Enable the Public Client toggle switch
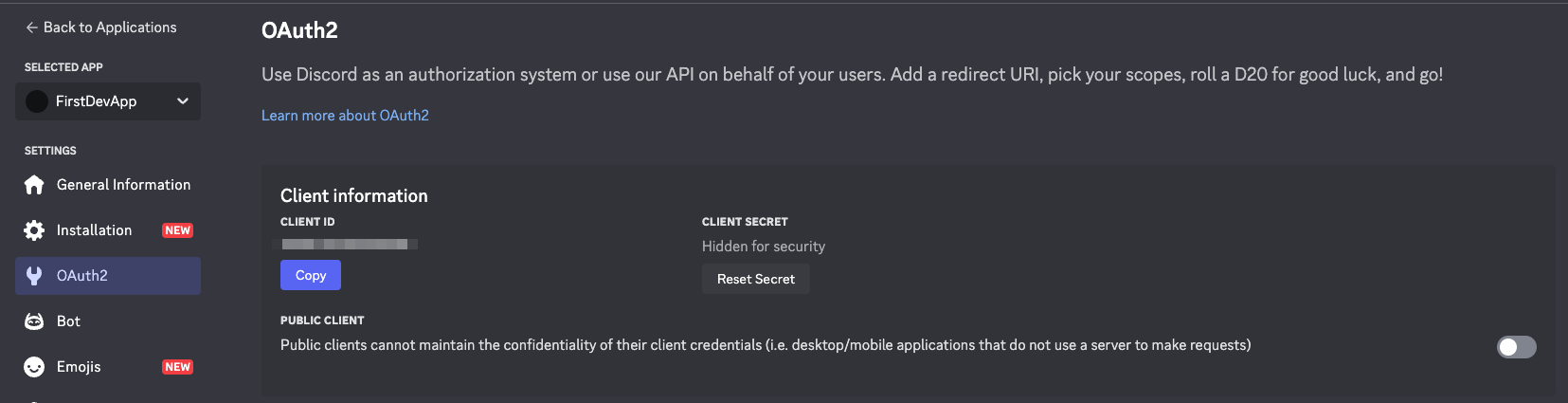The height and width of the screenshot is (403, 1568). tap(1516, 347)
